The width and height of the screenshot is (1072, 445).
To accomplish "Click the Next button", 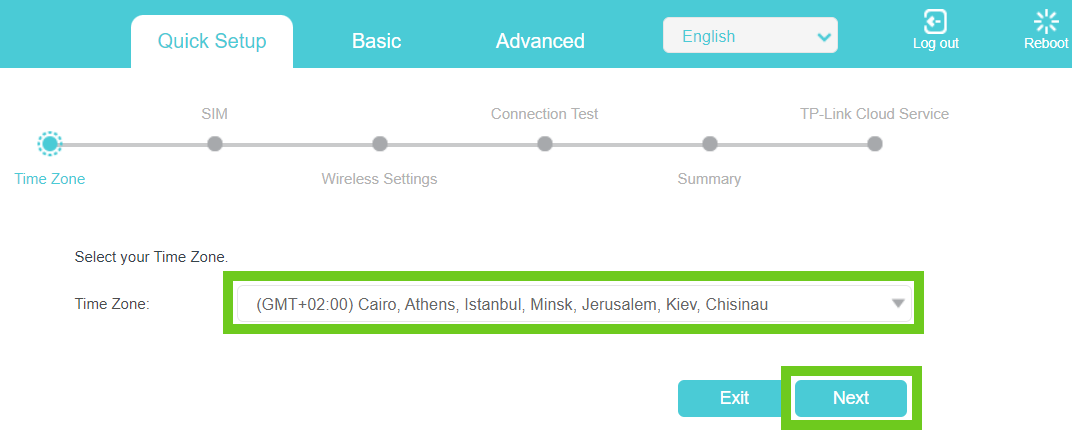I will click(x=851, y=398).
